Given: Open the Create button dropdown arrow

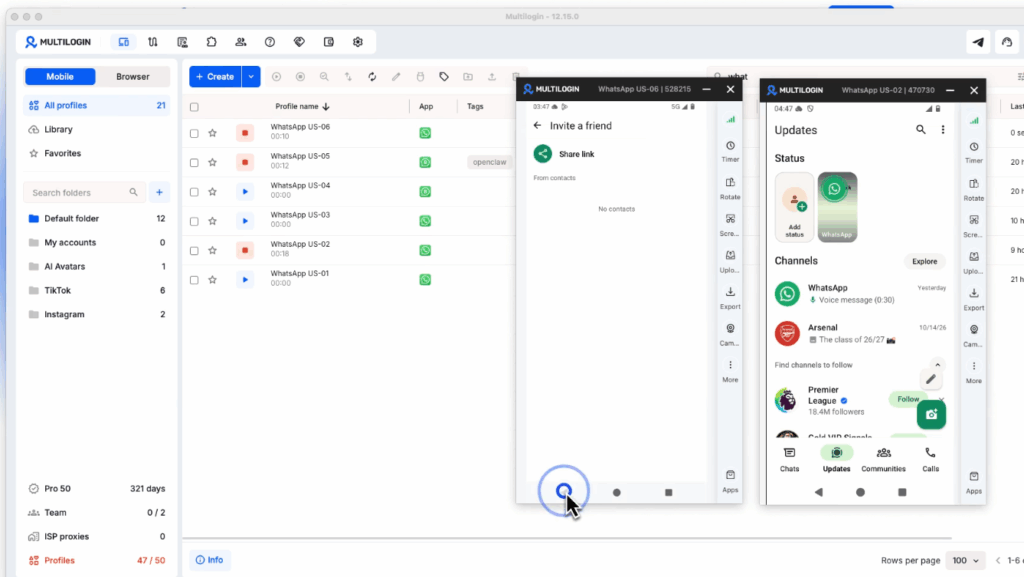Looking at the screenshot, I should coord(251,76).
